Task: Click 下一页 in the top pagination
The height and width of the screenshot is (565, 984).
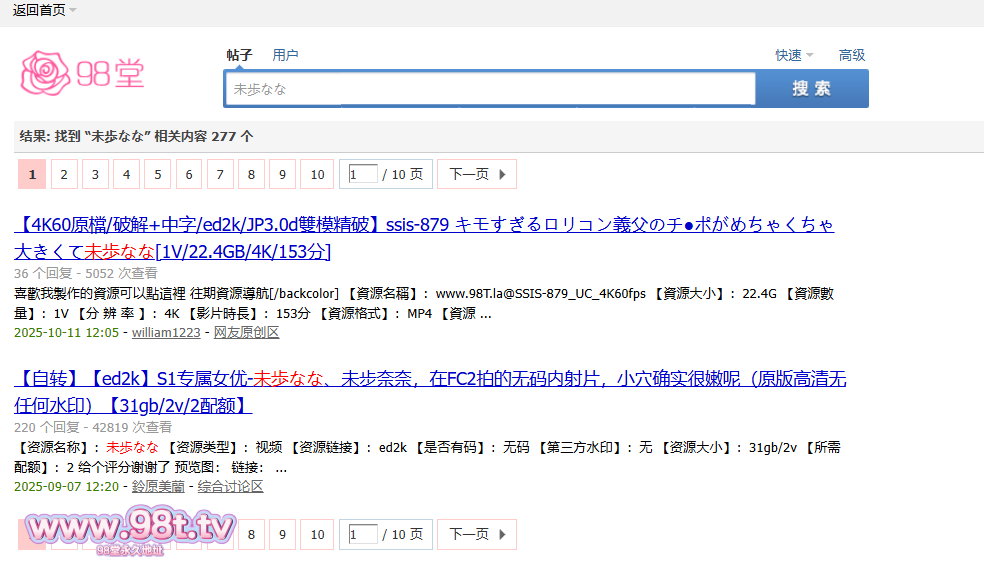Action: coord(477,174)
